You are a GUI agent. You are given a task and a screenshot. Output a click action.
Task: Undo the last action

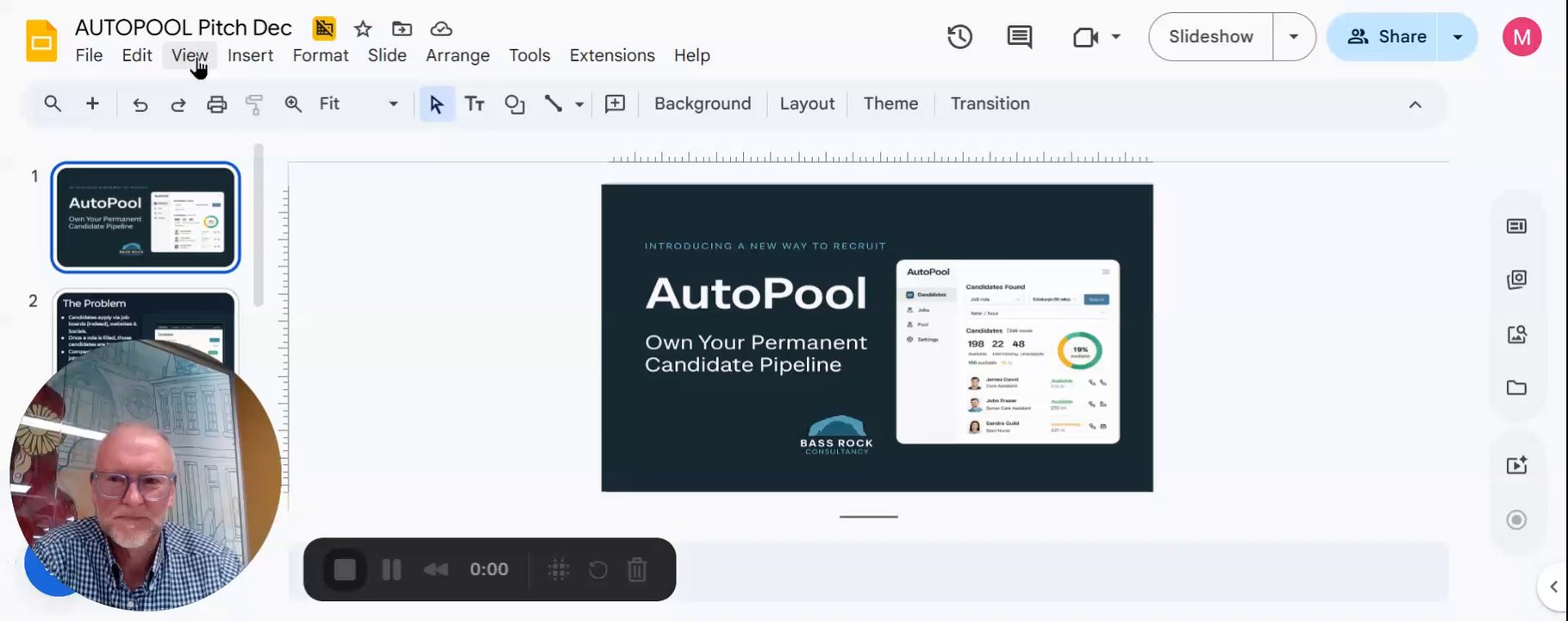point(140,104)
